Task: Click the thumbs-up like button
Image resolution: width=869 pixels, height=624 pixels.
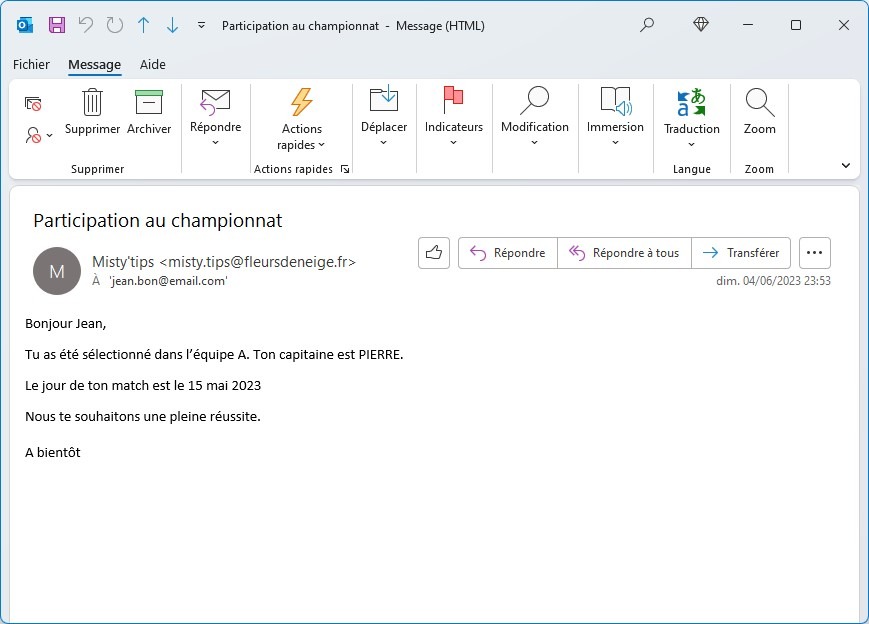Action: [434, 253]
